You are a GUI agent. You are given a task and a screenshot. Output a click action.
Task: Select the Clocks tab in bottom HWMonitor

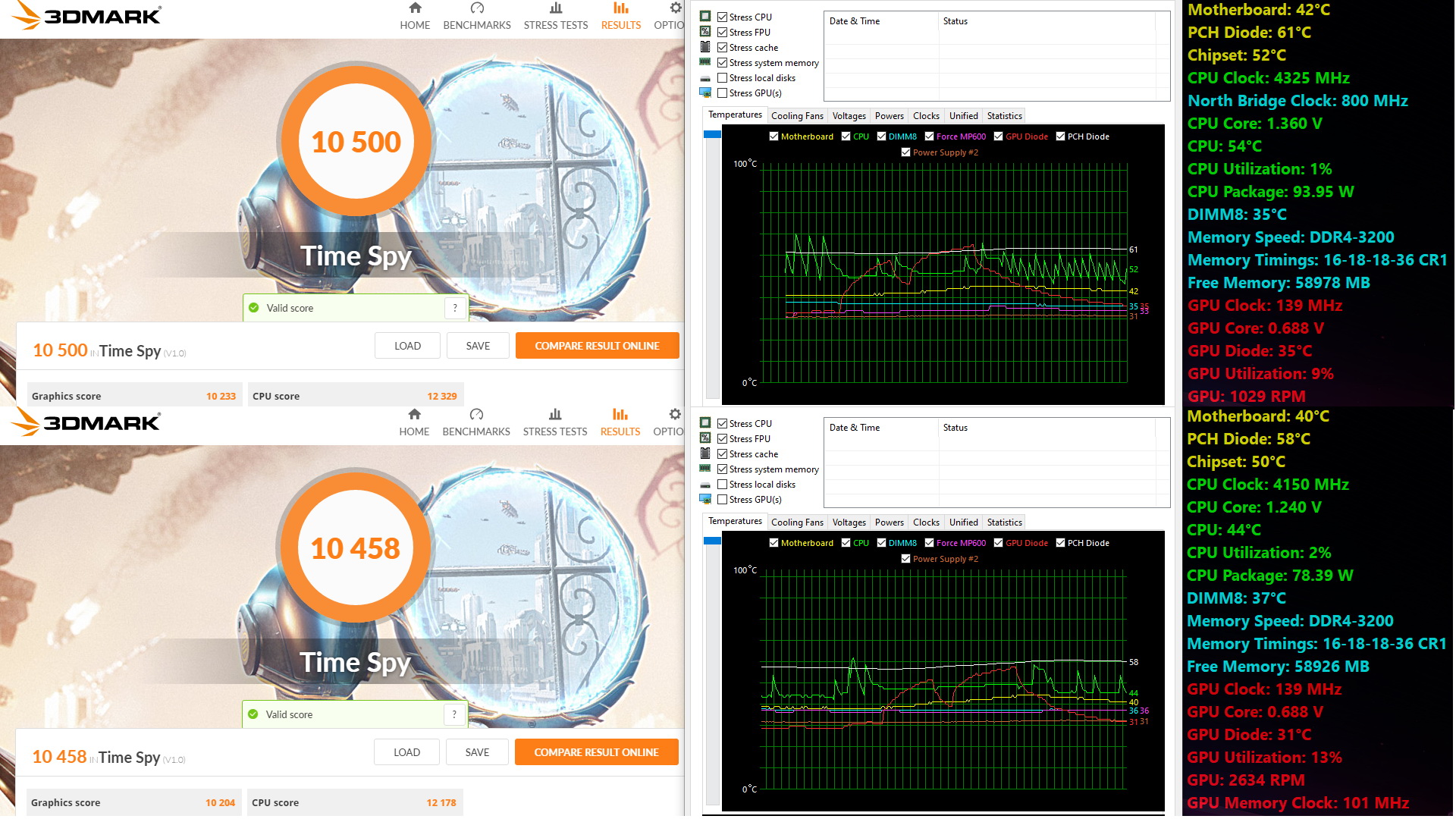click(924, 522)
